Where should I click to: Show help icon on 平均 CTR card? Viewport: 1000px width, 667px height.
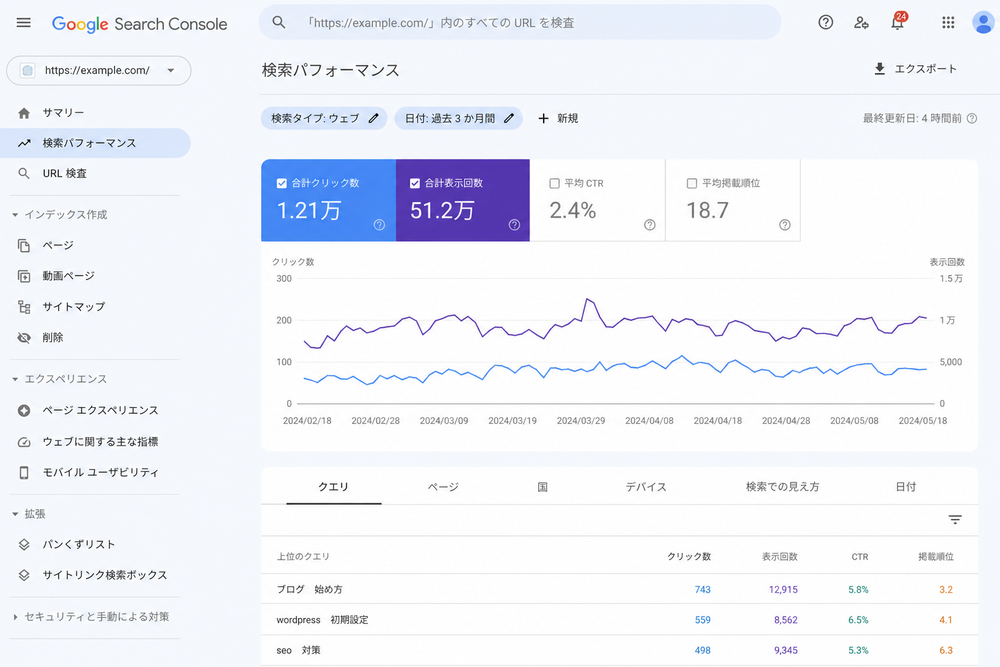[650, 224]
